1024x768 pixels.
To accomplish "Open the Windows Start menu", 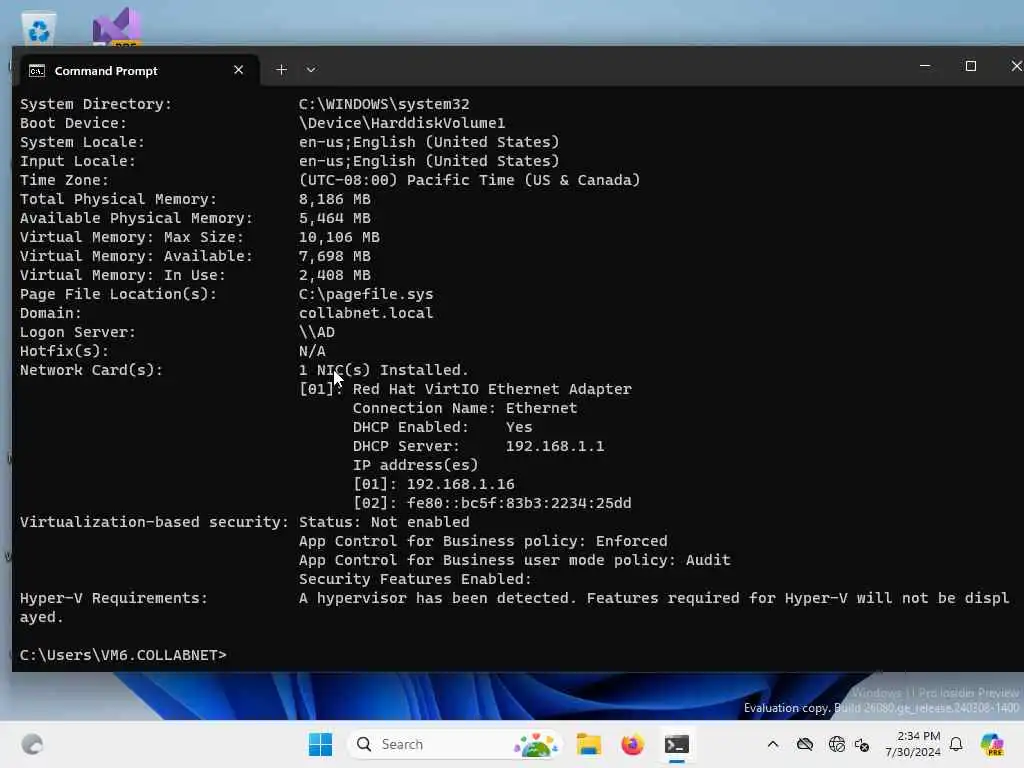I will [320, 744].
